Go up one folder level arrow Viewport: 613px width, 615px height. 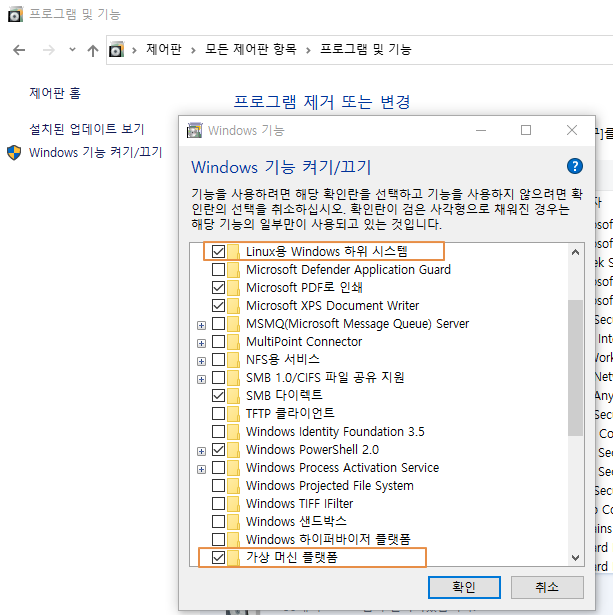point(93,50)
